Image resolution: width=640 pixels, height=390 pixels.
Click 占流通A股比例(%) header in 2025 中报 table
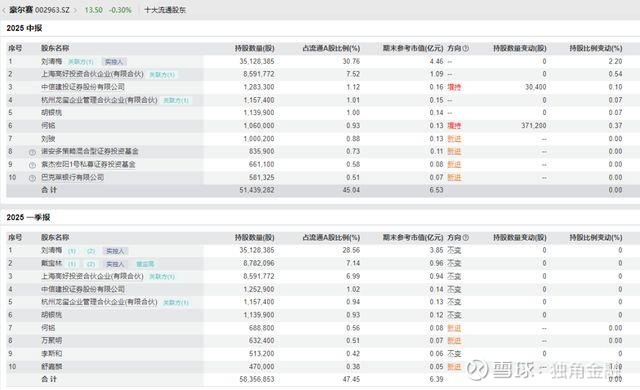coord(331,48)
